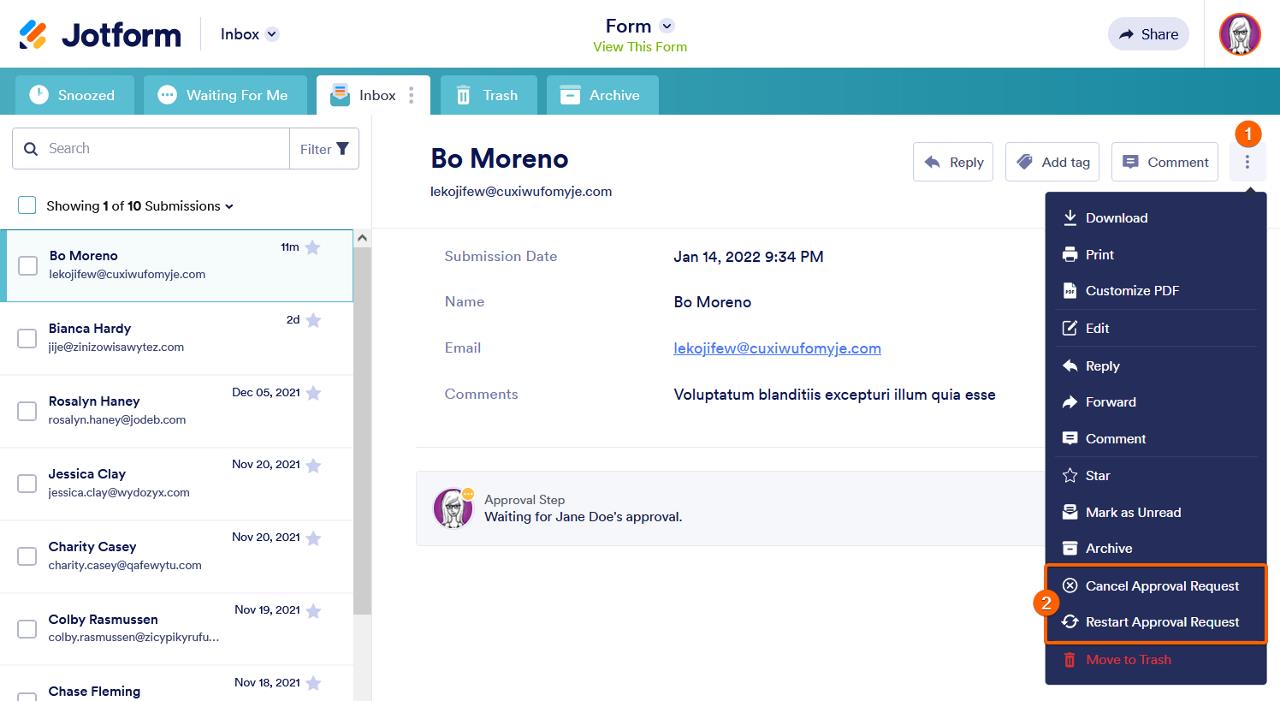Click the Restart Approval Request refresh icon
Image resolution: width=1280 pixels, height=701 pixels.
(x=1070, y=622)
